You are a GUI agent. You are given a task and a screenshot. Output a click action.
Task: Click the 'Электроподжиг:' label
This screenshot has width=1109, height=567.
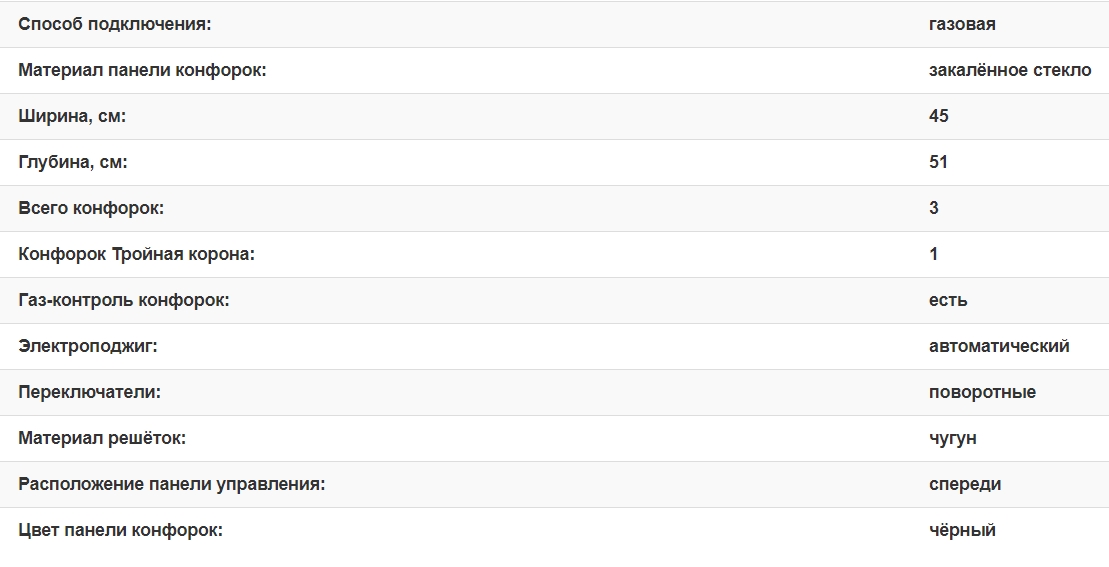click(88, 346)
